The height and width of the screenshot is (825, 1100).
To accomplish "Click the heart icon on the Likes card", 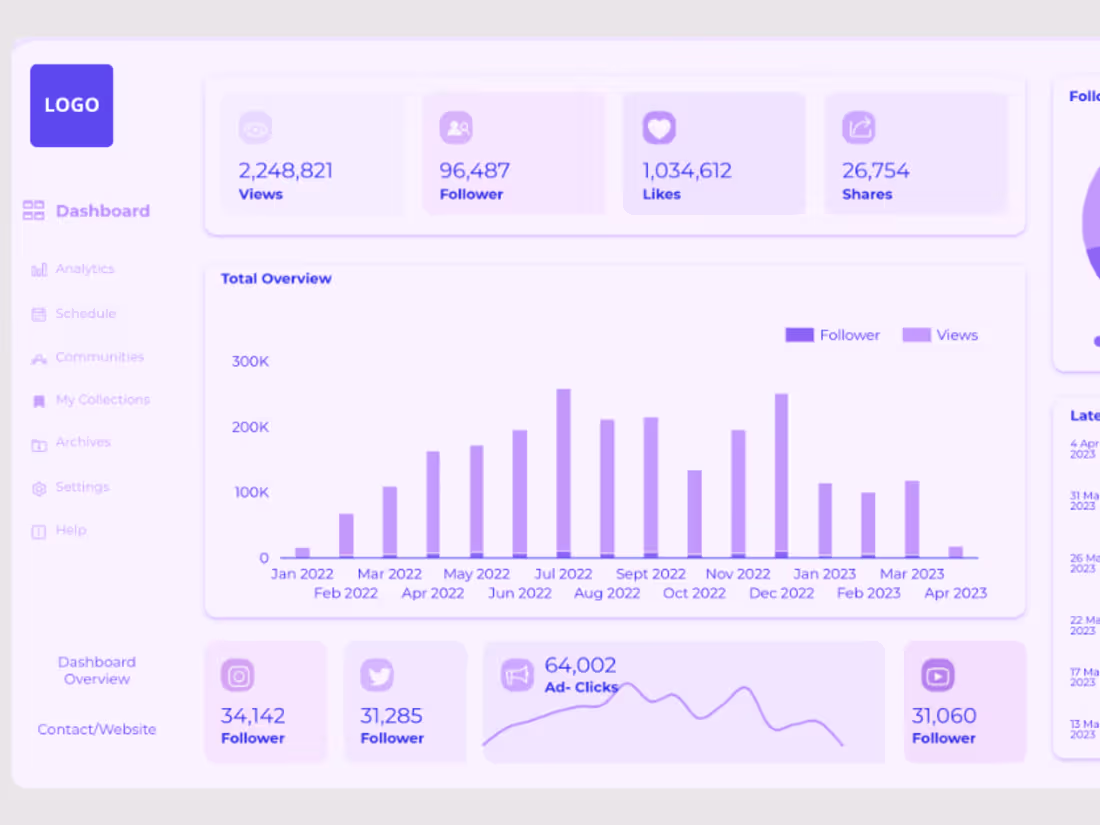I will point(660,127).
